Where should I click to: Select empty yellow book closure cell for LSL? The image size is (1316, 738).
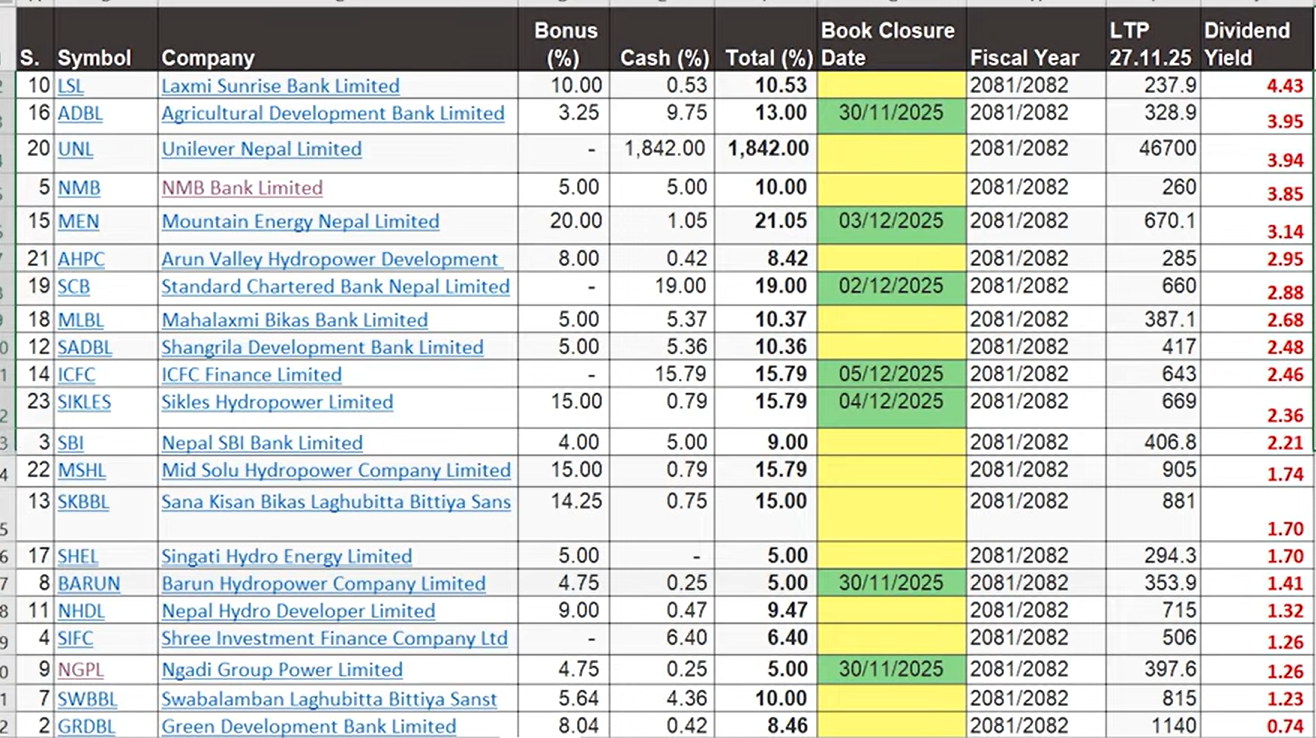coord(891,86)
